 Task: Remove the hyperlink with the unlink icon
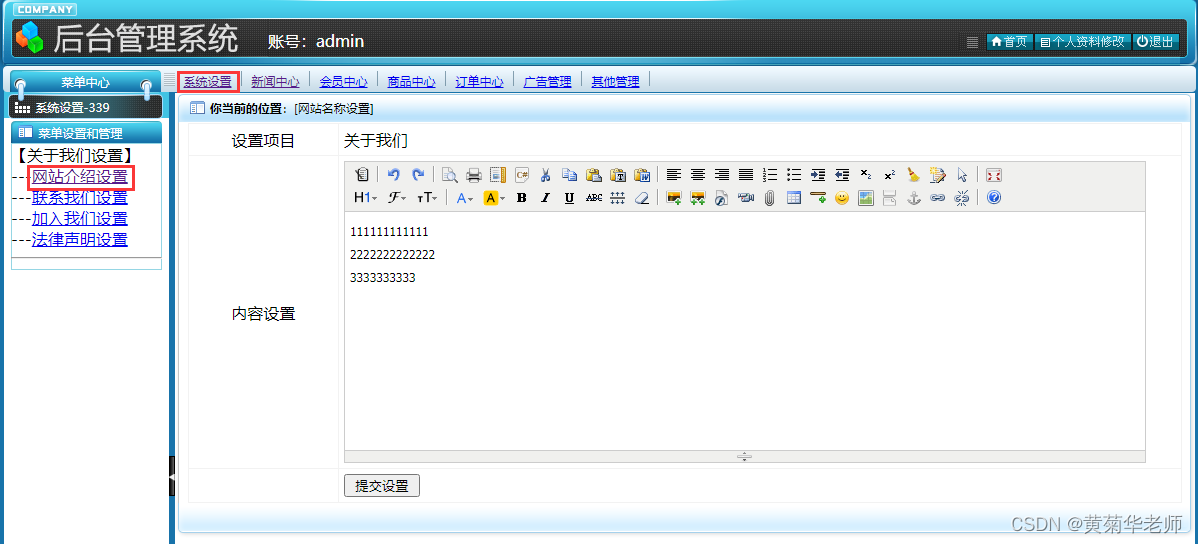[x=962, y=198]
